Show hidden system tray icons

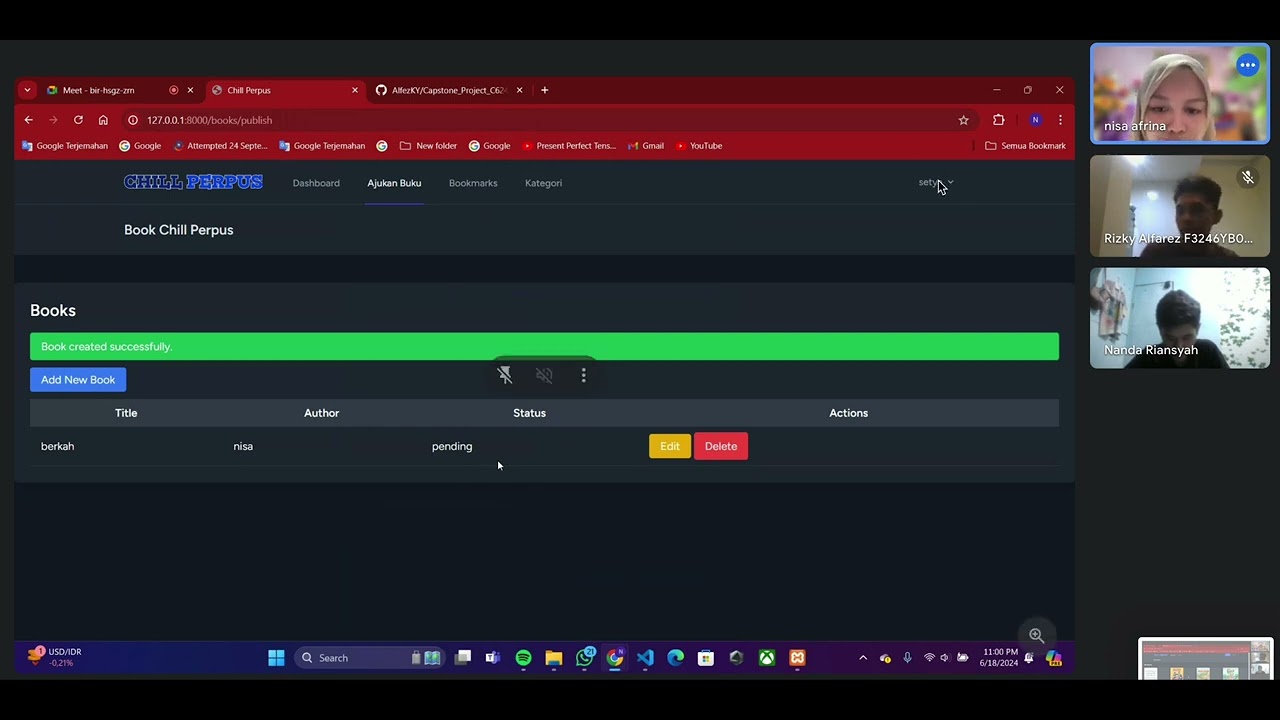tap(863, 658)
